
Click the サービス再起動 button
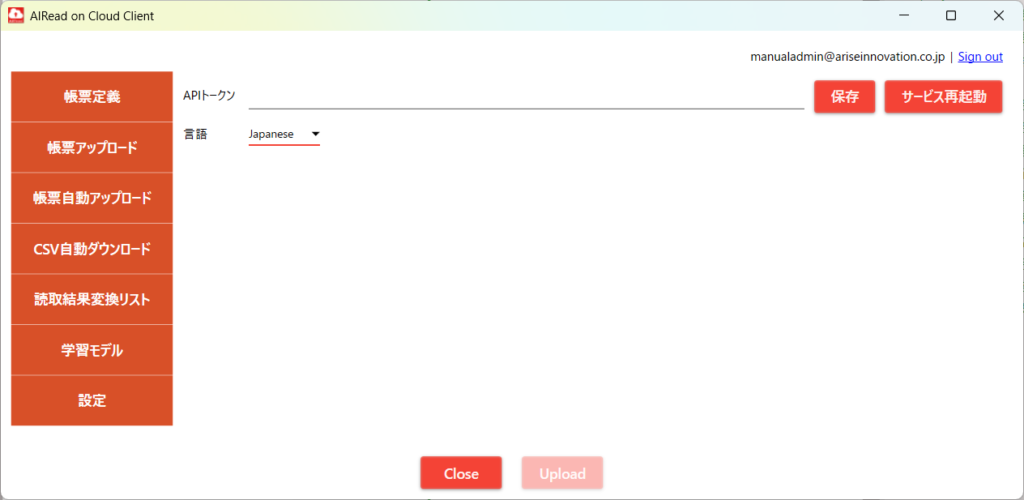tap(943, 97)
